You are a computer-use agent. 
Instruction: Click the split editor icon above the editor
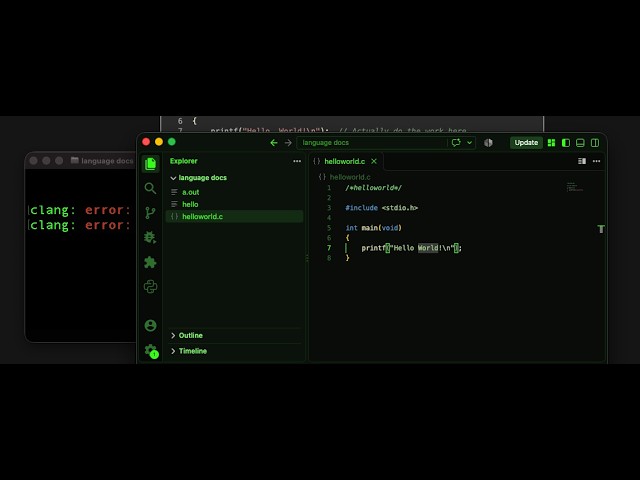tap(582, 161)
